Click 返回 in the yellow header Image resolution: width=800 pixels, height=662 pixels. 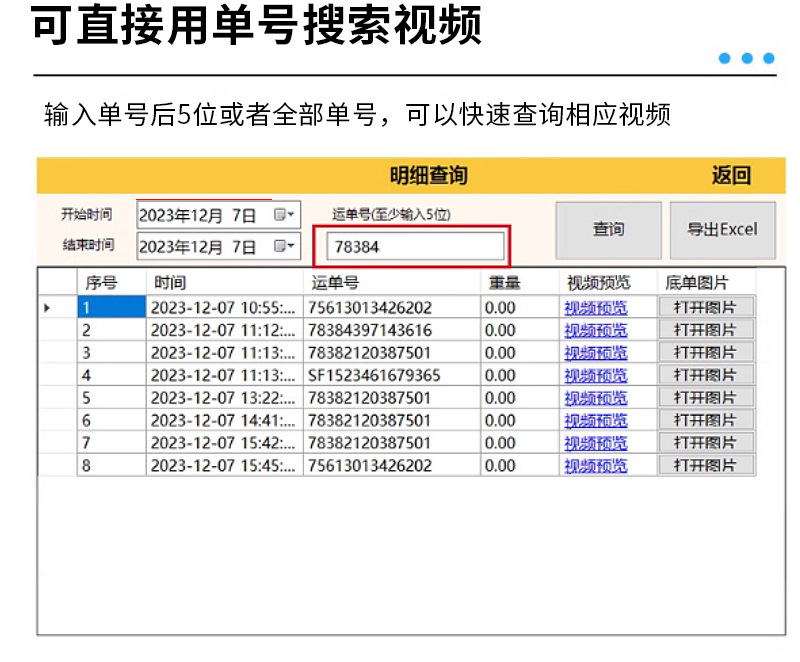[x=732, y=175]
